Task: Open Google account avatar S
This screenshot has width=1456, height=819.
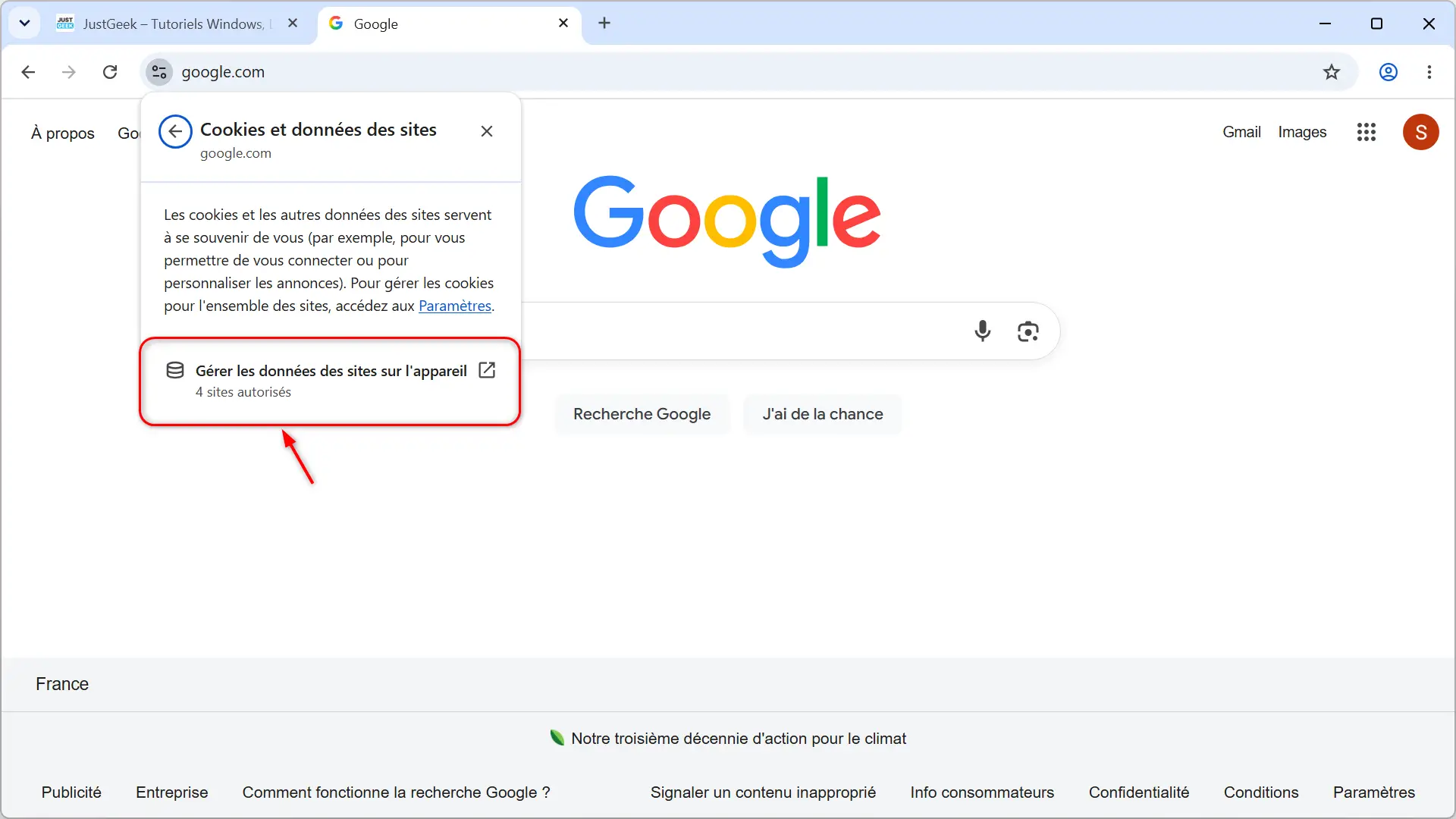Action: tap(1421, 132)
